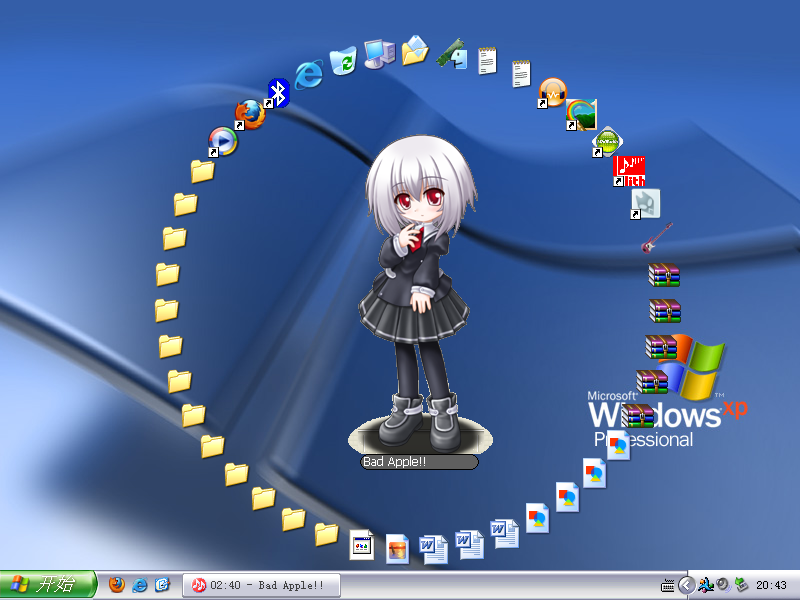Open the volume speaker tray icon
Viewport: 800px width, 600px height.
723,585
